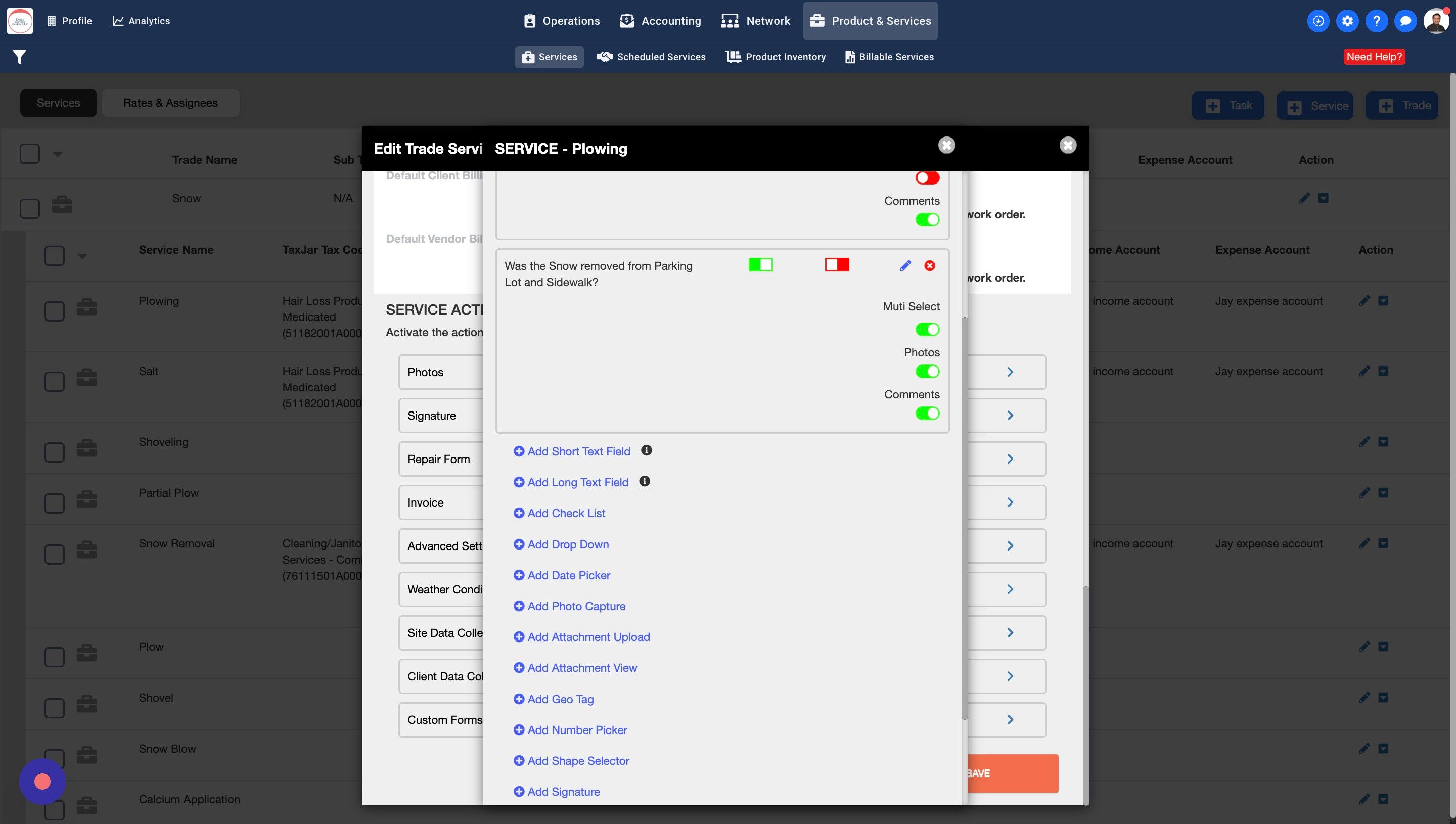Open the settings gear in top bar

pos(1347,21)
